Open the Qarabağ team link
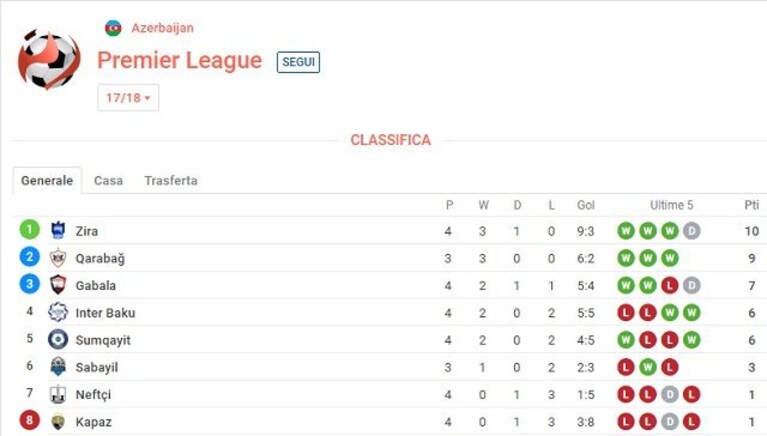Viewport: 767px width, 436px height. [100, 258]
